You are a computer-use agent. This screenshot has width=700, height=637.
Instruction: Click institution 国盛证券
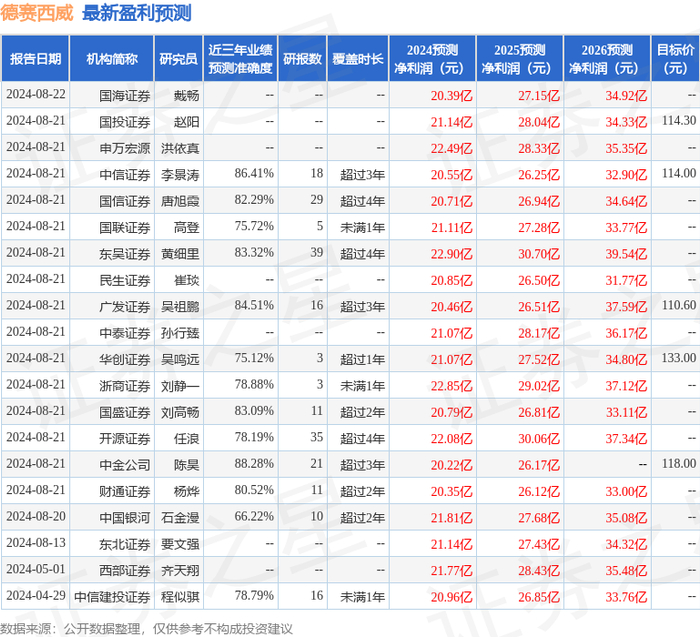pos(125,412)
